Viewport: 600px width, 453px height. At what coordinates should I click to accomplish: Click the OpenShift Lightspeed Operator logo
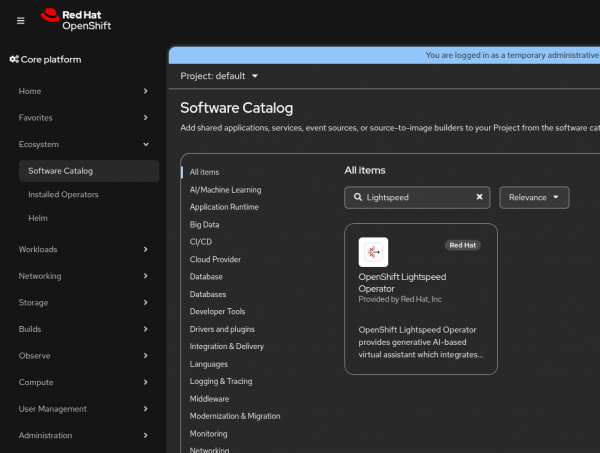[373, 252]
